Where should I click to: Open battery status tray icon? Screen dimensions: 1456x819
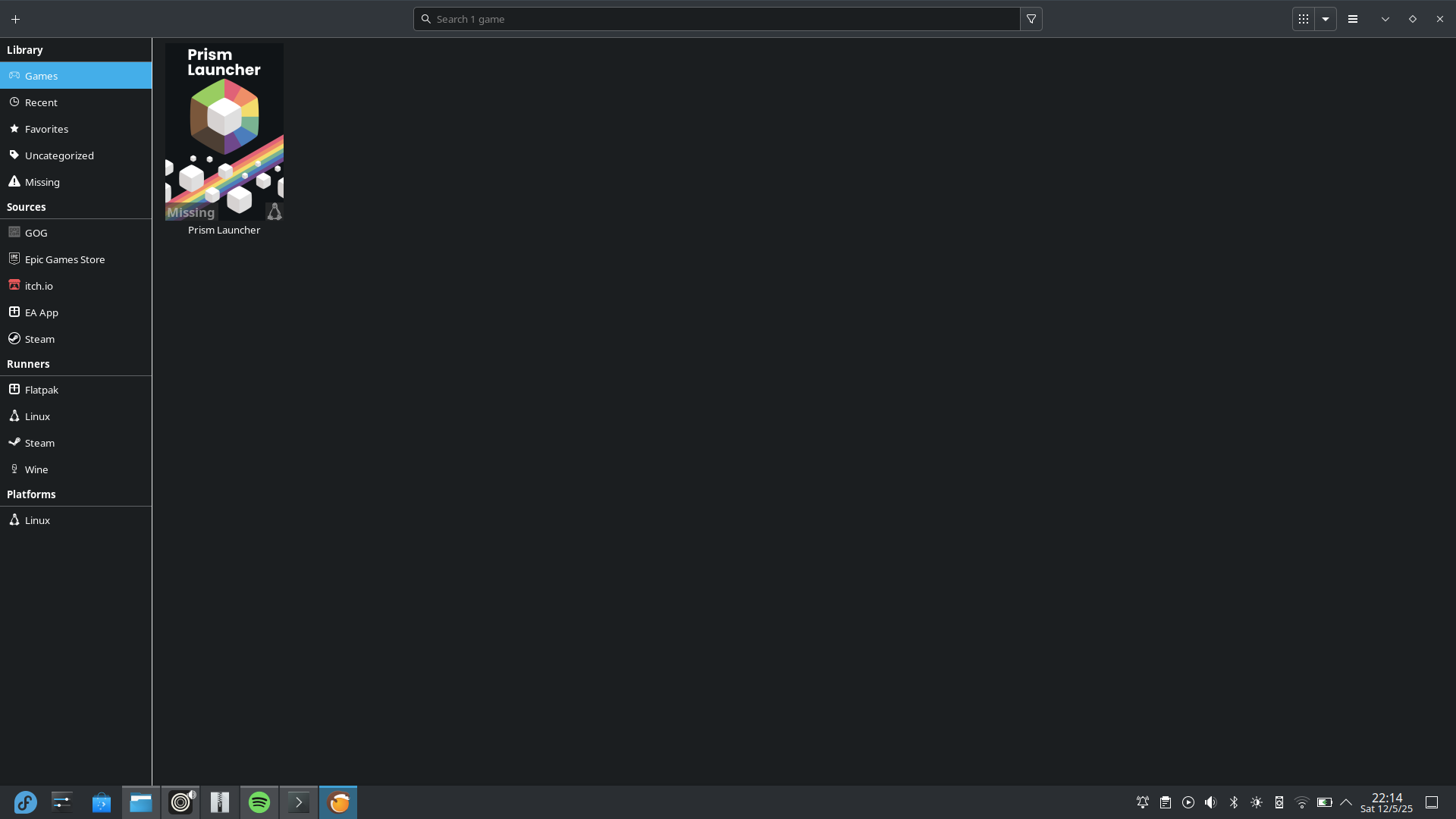pos(1325,802)
